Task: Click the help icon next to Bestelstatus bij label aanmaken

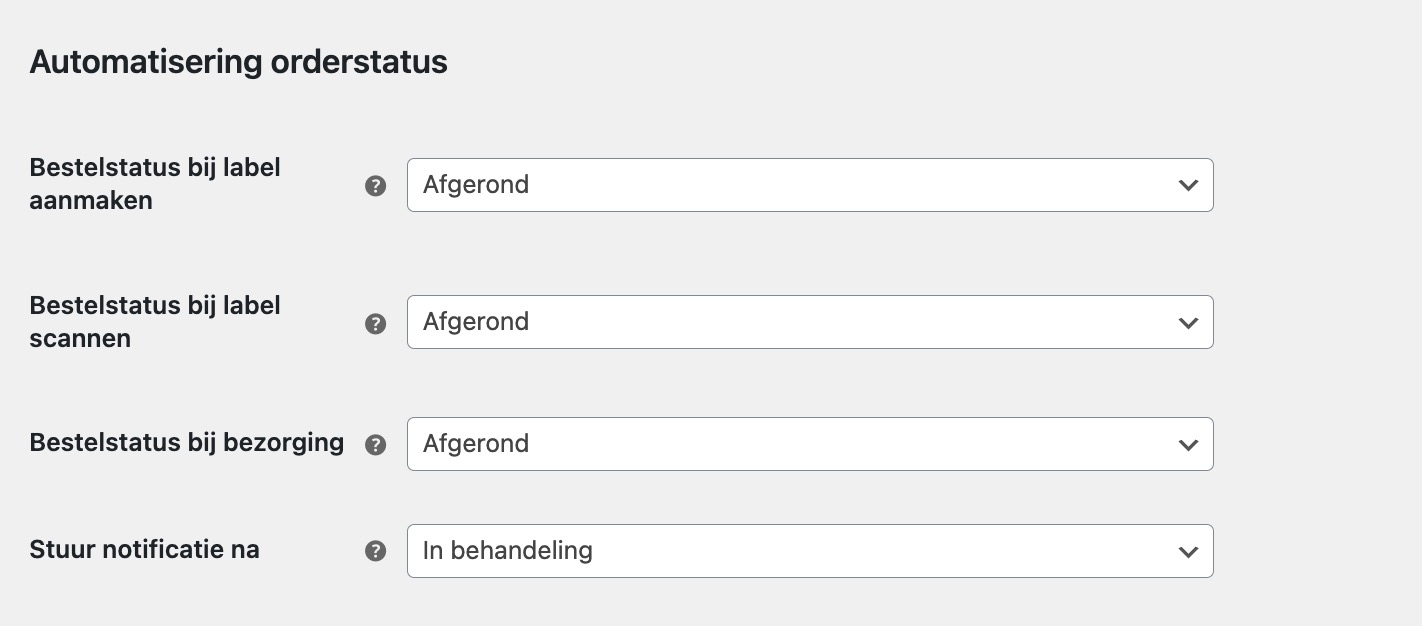Action: coord(375,185)
